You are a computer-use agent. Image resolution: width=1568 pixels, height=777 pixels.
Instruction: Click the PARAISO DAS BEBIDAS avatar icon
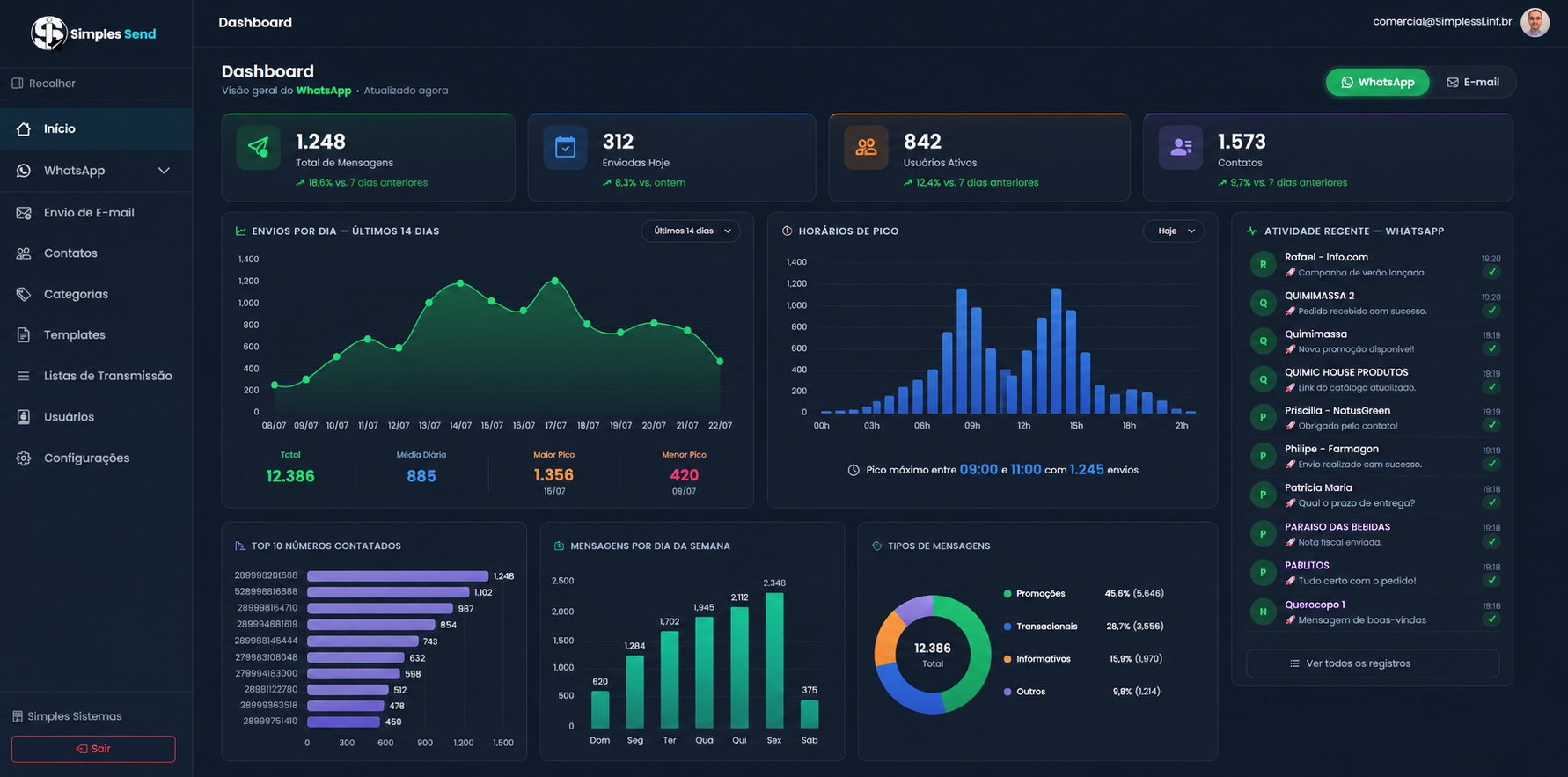pos(1263,534)
